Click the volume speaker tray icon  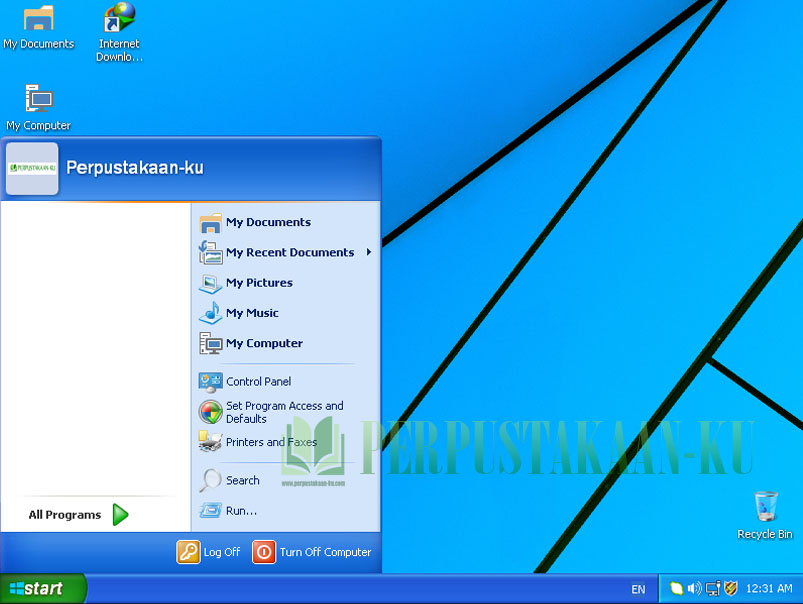click(694, 589)
